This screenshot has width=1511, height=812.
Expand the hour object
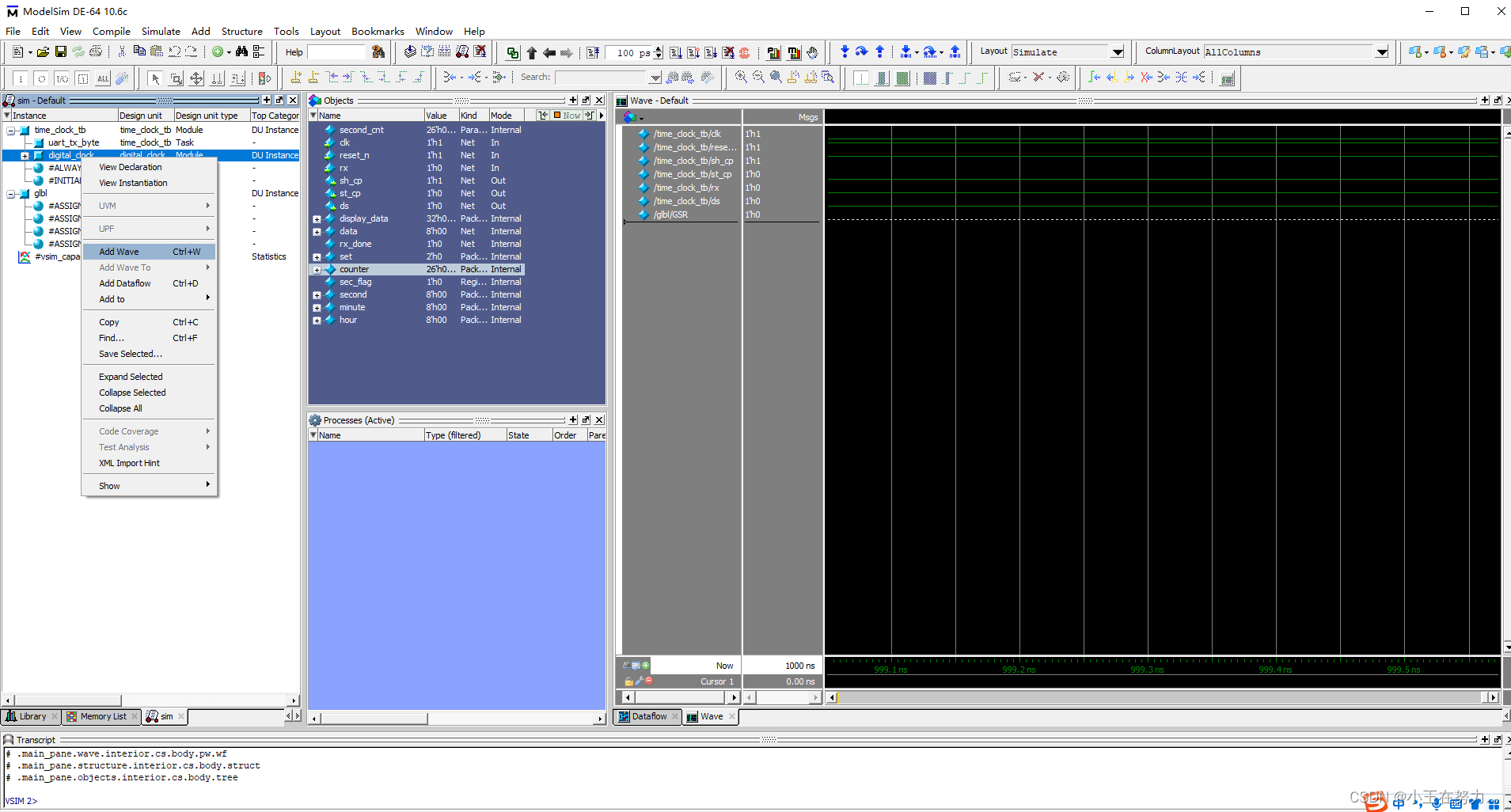(x=317, y=321)
